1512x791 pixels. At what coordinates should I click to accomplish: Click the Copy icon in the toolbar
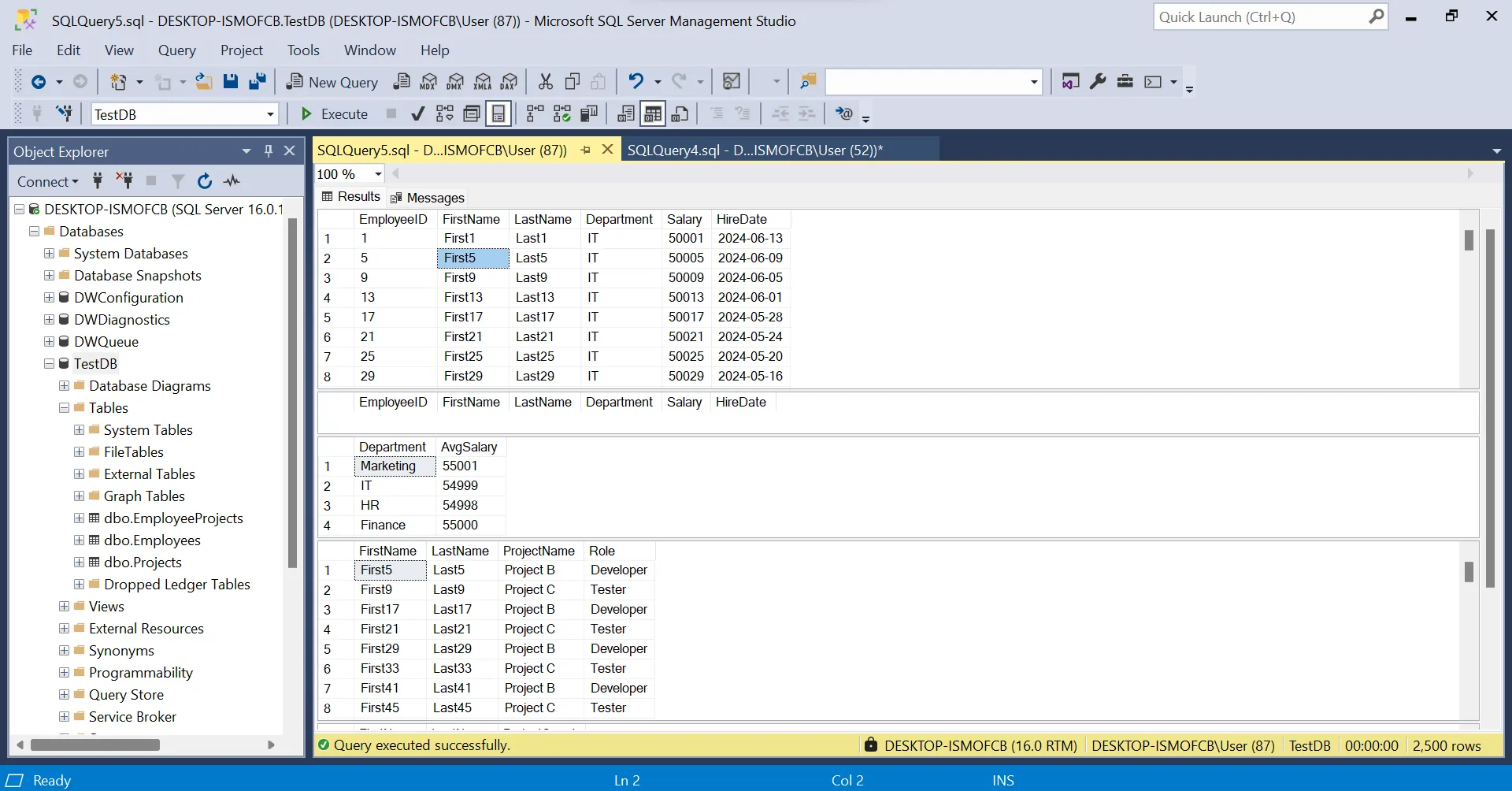pyautogui.click(x=573, y=82)
